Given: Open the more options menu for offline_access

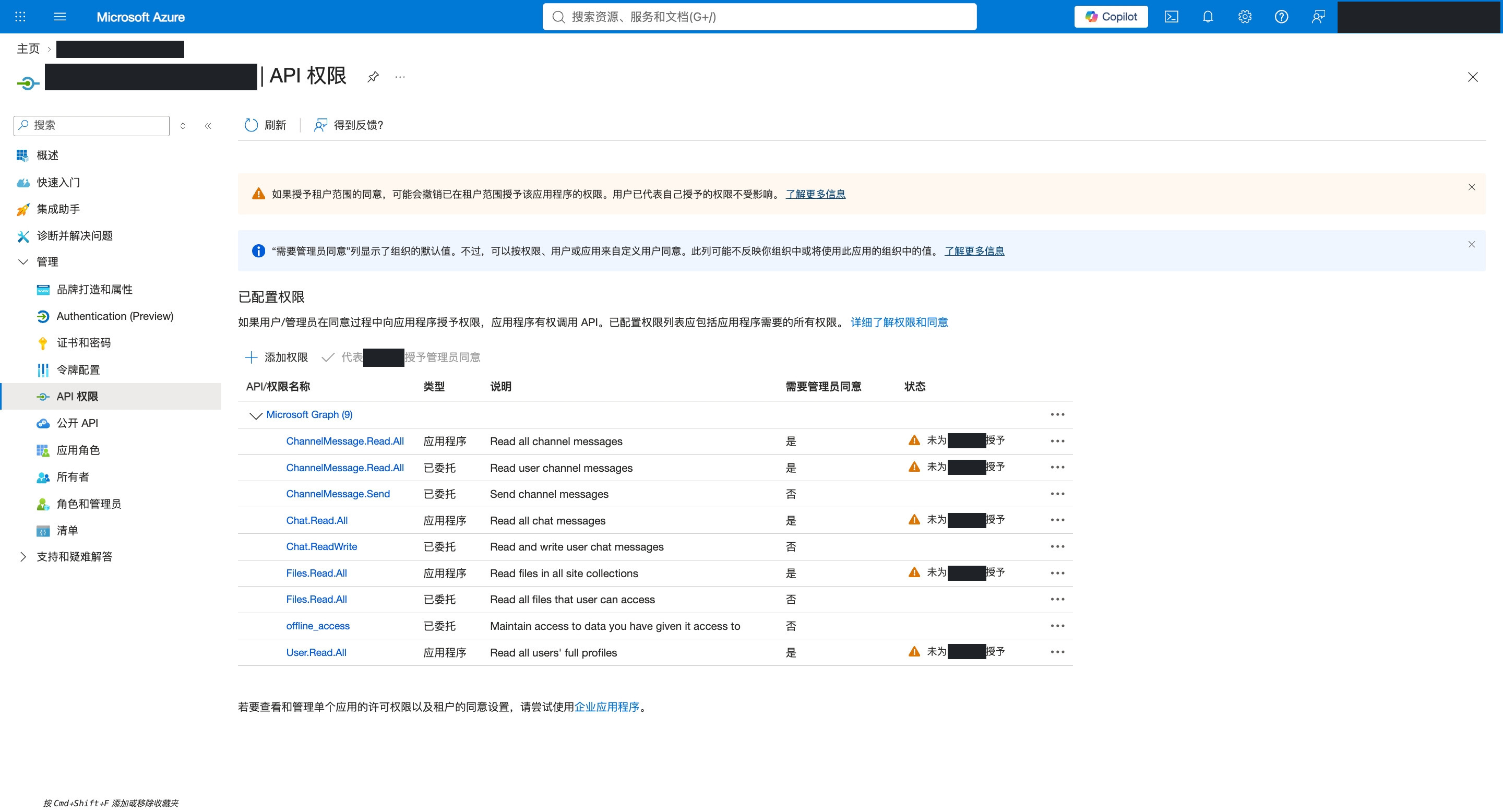Looking at the screenshot, I should pyautogui.click(x=1057, y=626).
